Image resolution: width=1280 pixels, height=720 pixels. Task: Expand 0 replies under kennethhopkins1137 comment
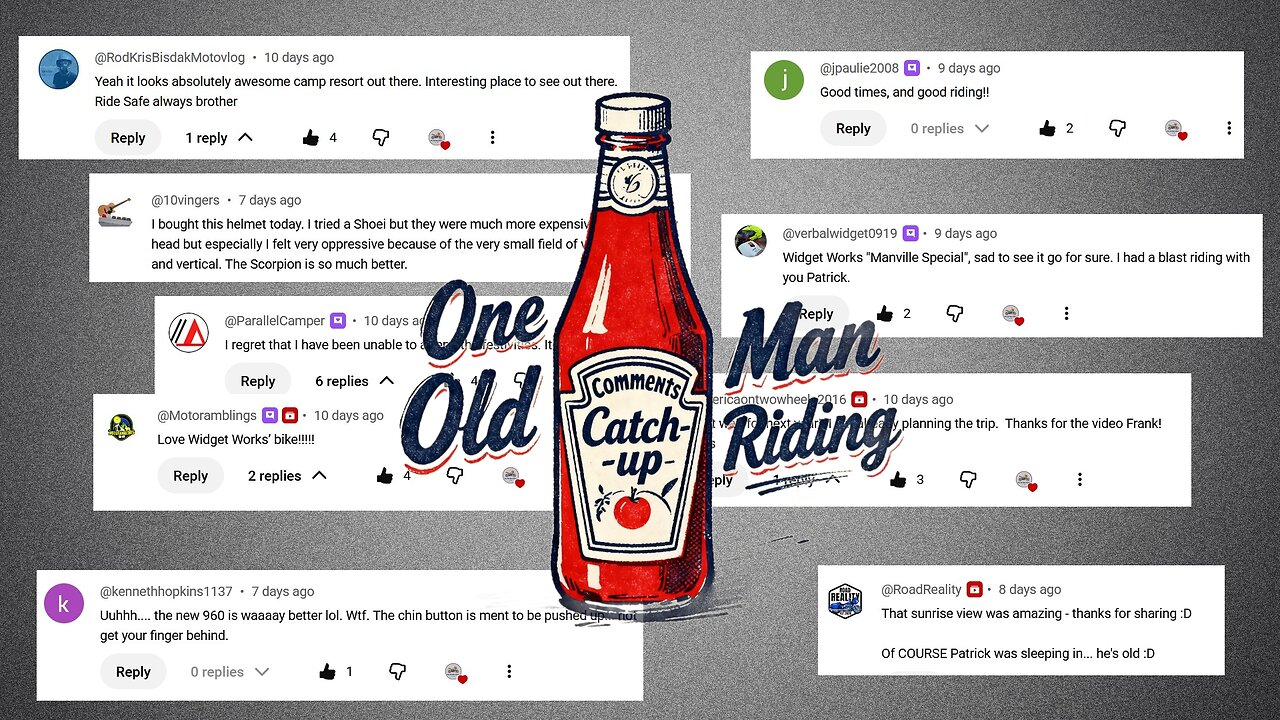(x=230, y=672)
